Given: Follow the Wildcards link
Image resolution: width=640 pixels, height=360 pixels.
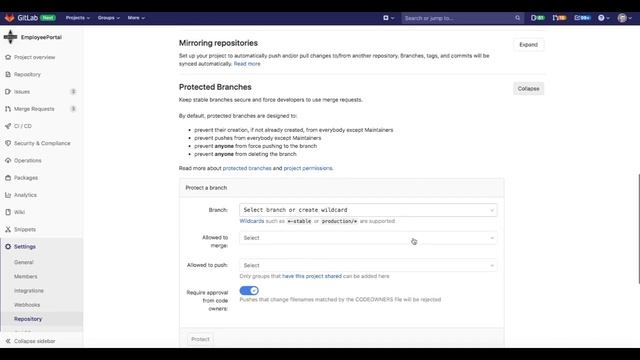Looking at the screenshot, I should point(252,221).
